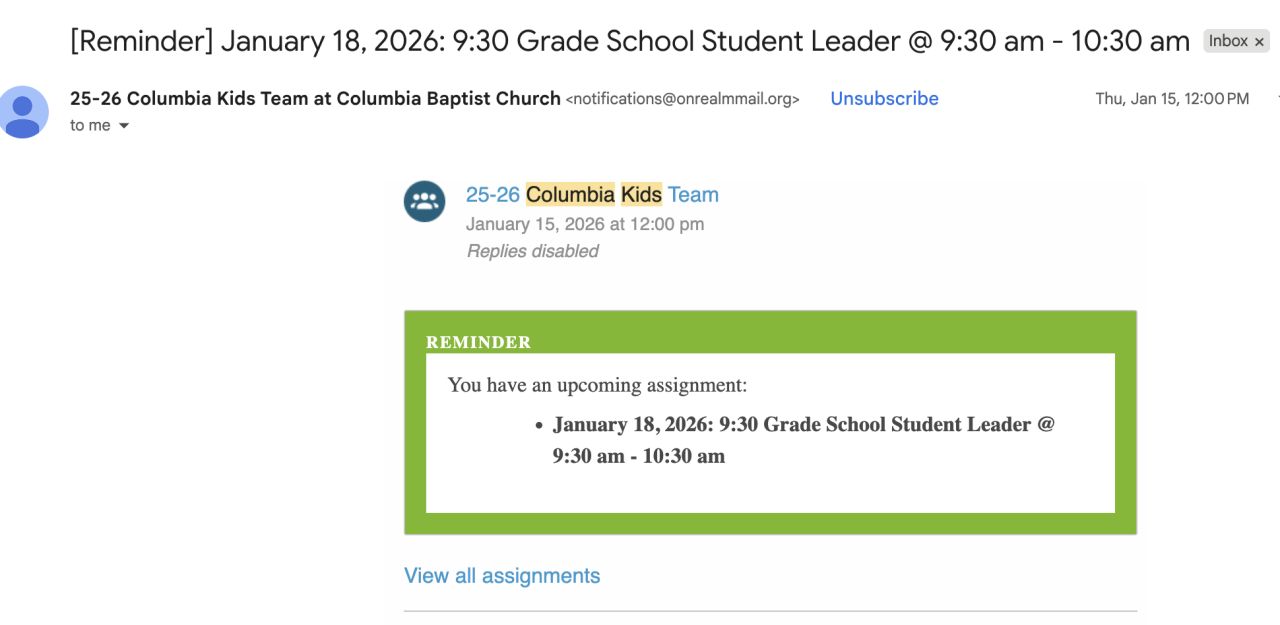Viewport: 1280px width, 625px height.
Task: Click the "Thu, Jan 15, 12:00 PM" timestamp
Action: coord(1172,98)
